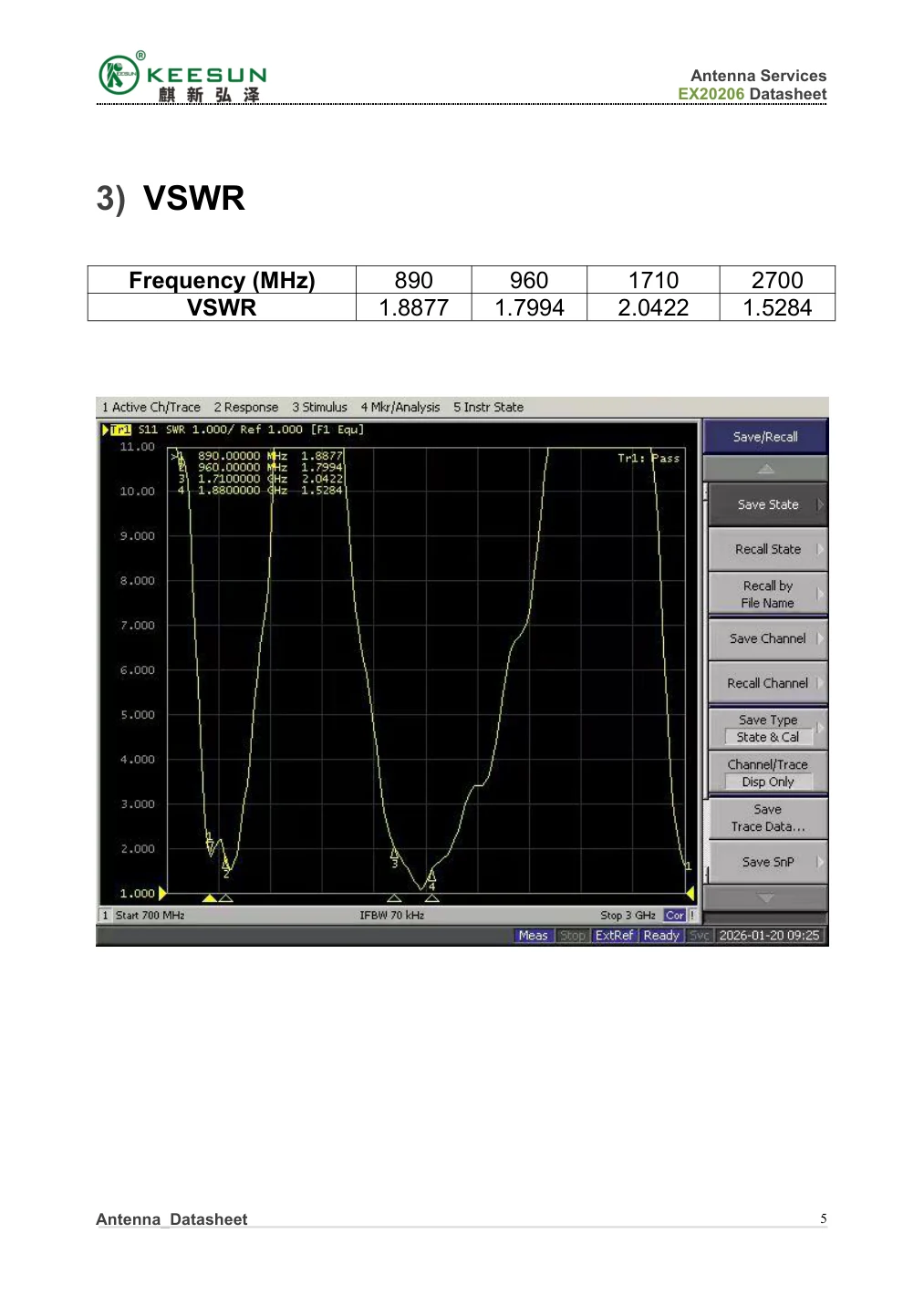
Task: Click the Save/Recall softkey header
Action: (x=765, y=437)
